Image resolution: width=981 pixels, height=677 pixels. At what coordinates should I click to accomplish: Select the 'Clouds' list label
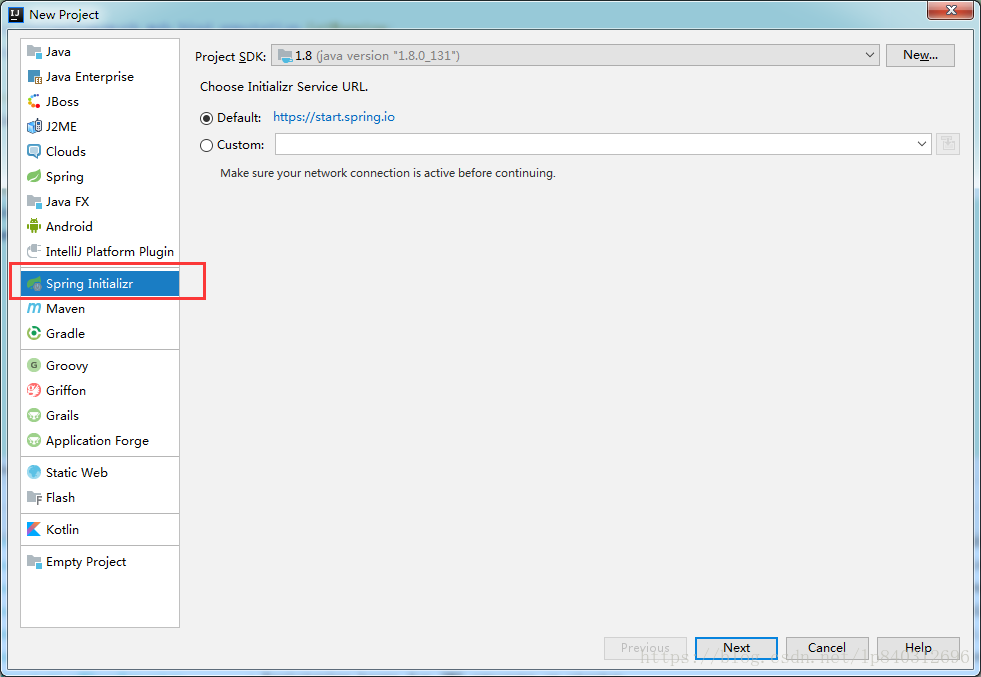[x=66, y=151]
